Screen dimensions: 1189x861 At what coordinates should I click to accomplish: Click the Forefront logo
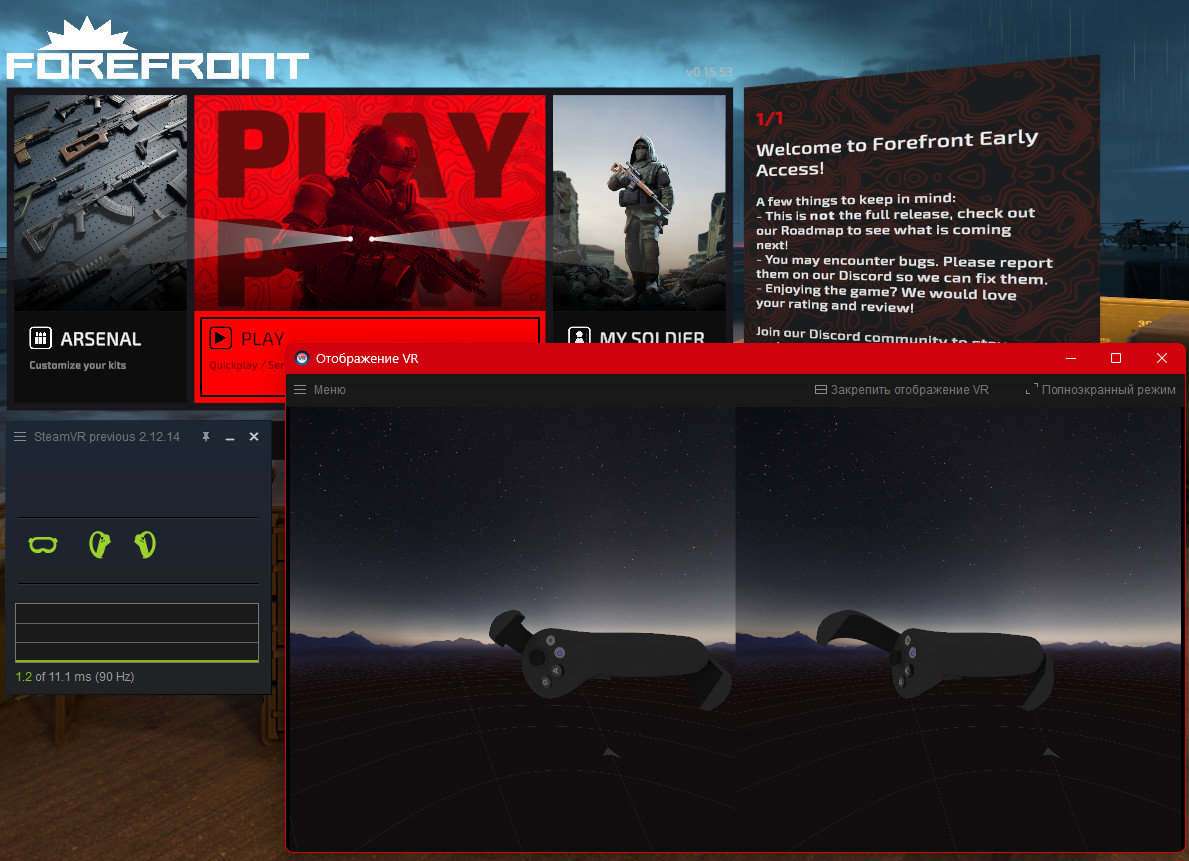[x=157, y=51]
